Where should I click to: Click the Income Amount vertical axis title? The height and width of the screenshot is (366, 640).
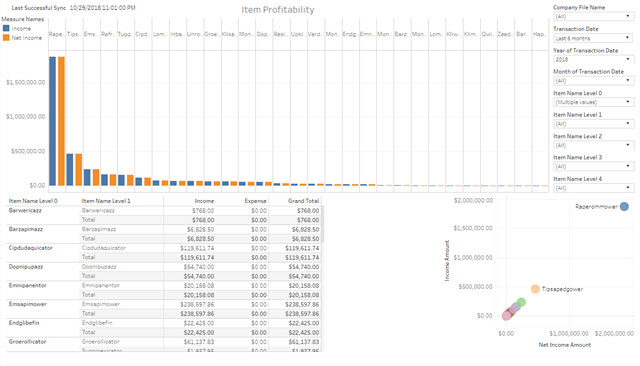click(x=447, y=260)
